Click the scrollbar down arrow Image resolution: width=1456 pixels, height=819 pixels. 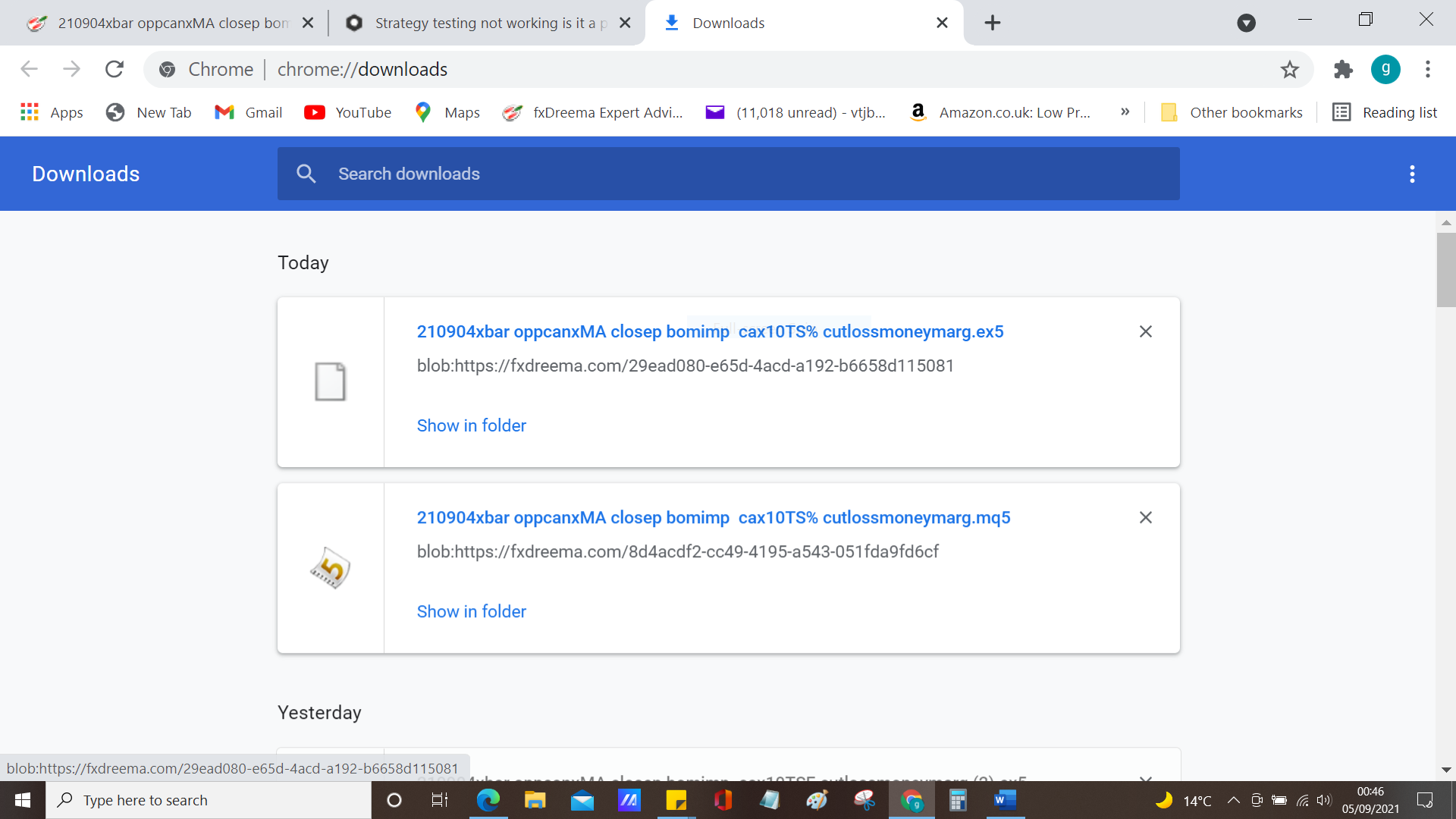click(1445, 770)
